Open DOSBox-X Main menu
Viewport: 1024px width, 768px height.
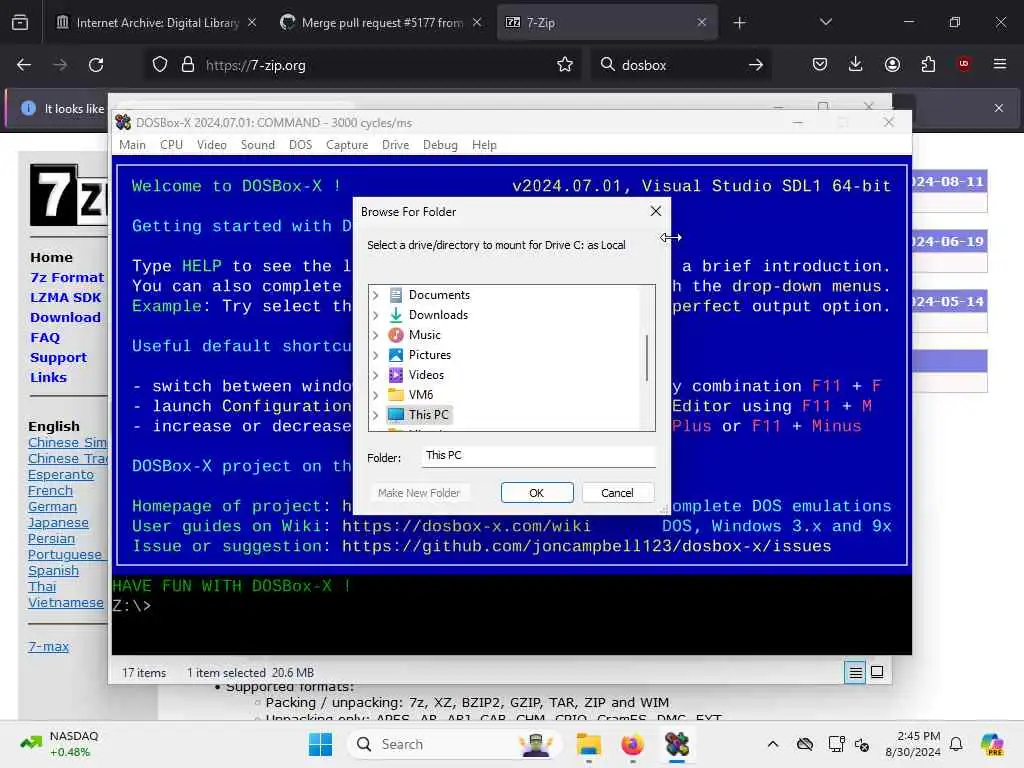point(133,145)
